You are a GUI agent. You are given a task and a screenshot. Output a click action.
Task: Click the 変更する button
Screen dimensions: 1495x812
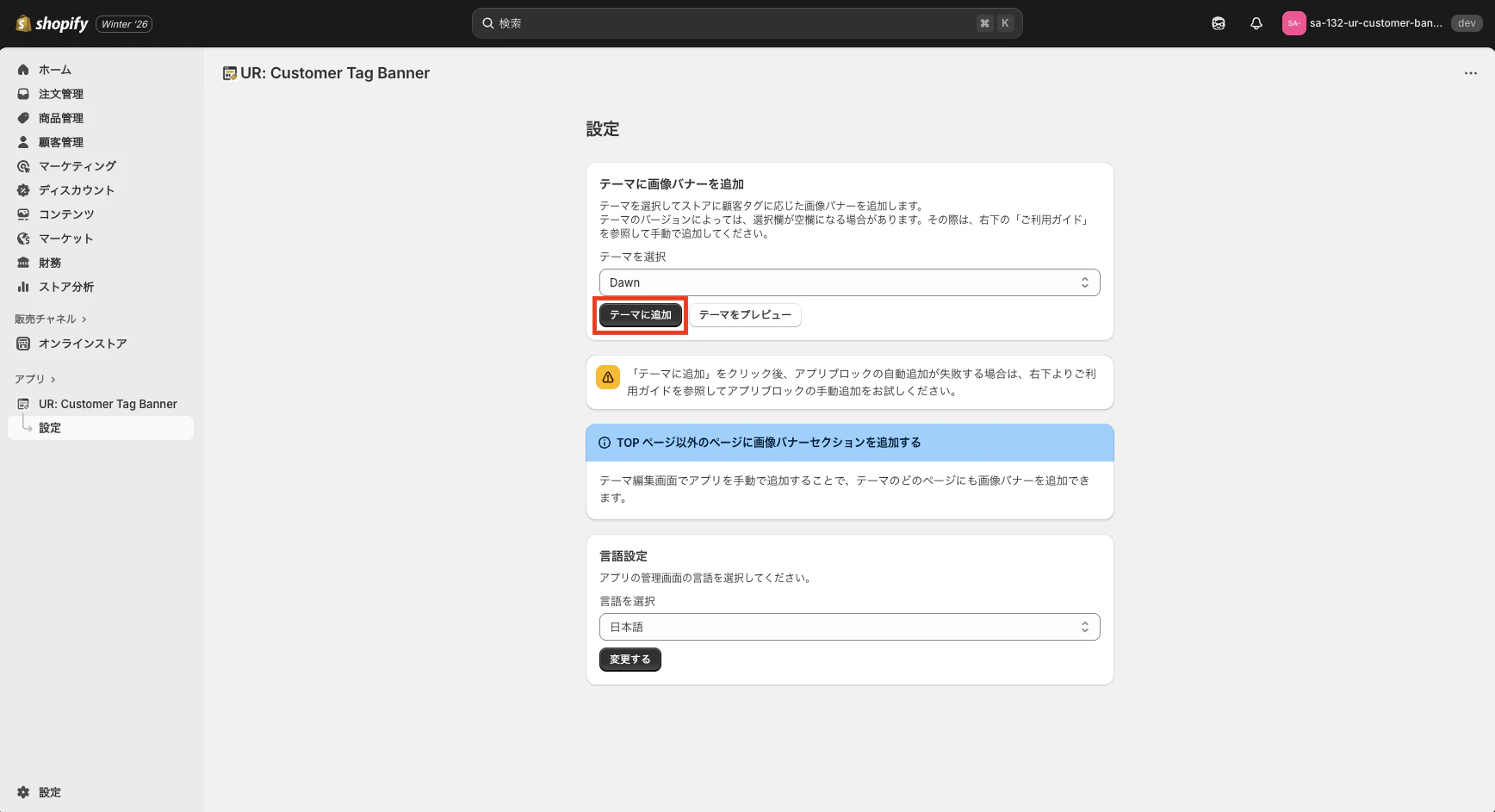click(x=630, y=660)
